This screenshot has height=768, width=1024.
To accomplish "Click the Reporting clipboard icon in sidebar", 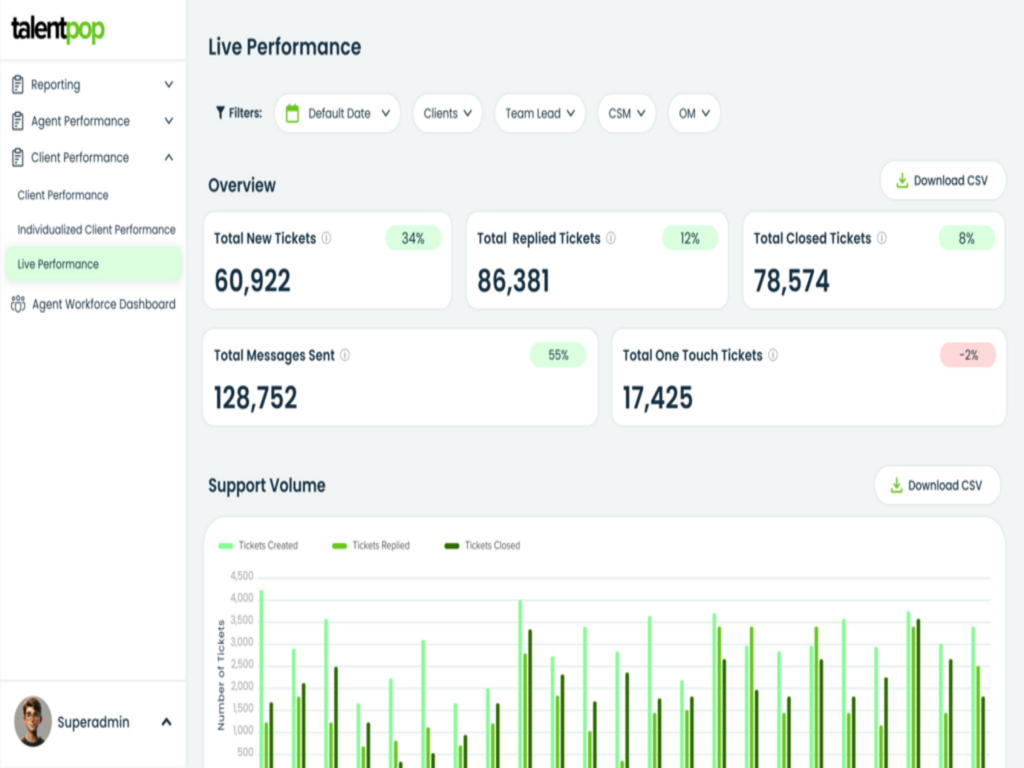I will tap(18, 84).
